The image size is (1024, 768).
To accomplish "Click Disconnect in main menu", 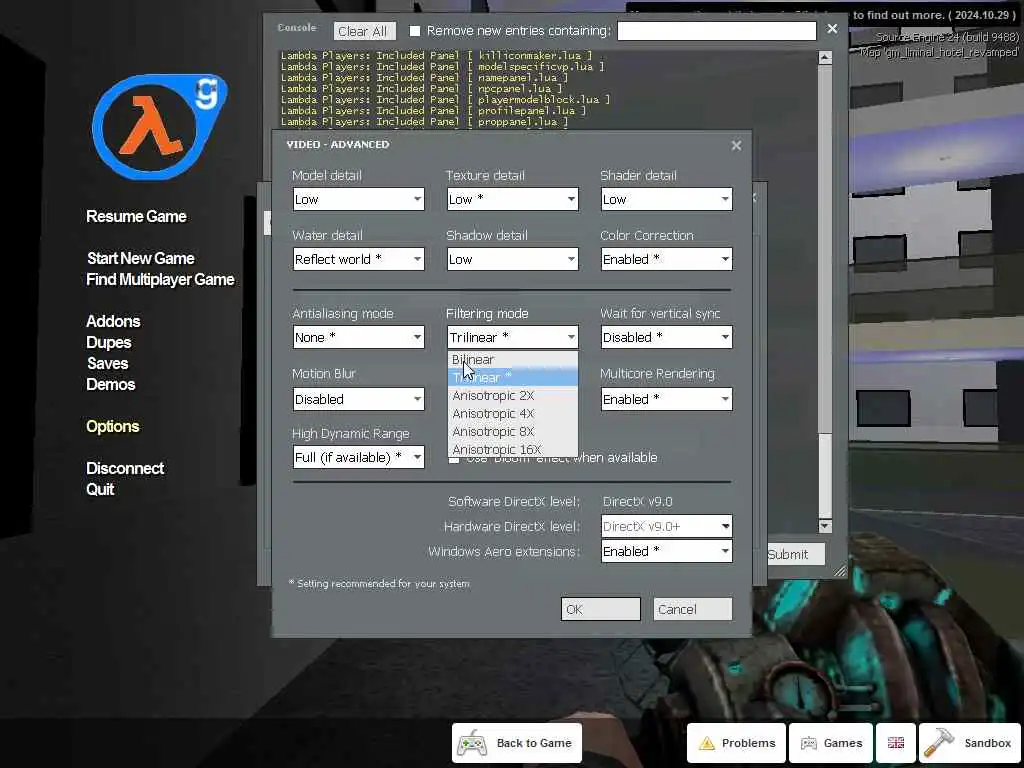I will pyautogui.click(x=125, y=468).
